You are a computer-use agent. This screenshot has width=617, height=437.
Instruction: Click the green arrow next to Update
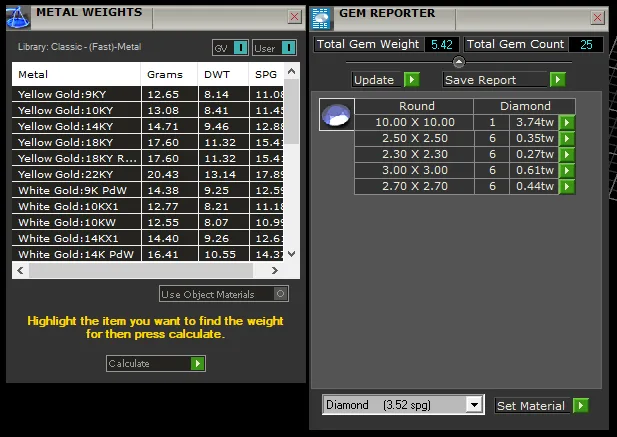(x=412, y=80)
